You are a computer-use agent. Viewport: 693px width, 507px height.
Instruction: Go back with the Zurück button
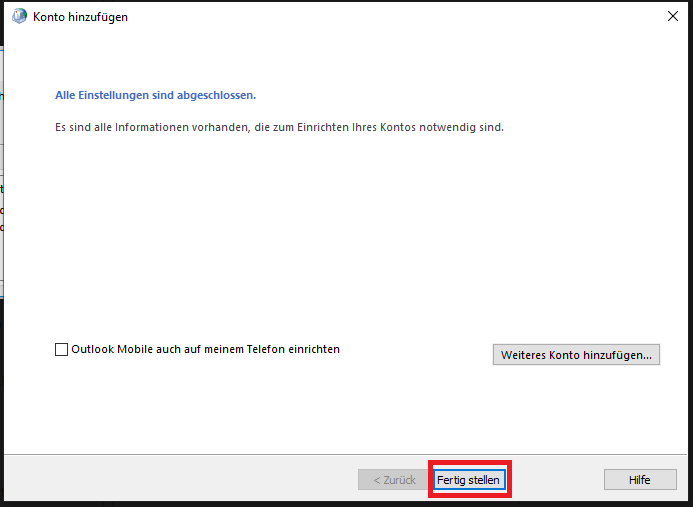click(394, 480)
